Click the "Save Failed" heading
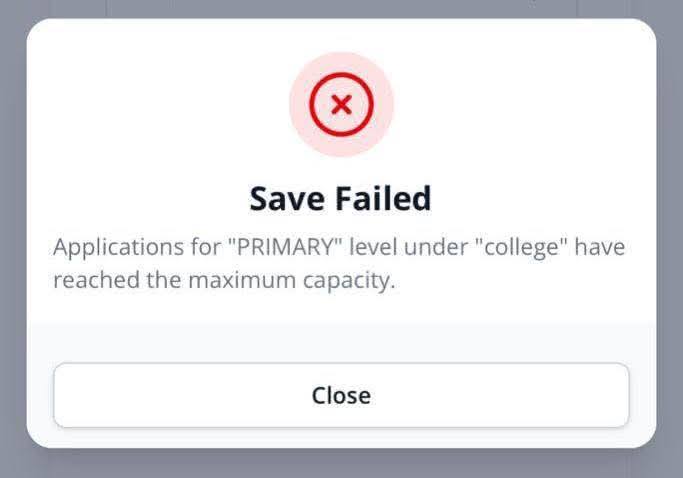The image size is (683, 478). [x=340, y=198]
